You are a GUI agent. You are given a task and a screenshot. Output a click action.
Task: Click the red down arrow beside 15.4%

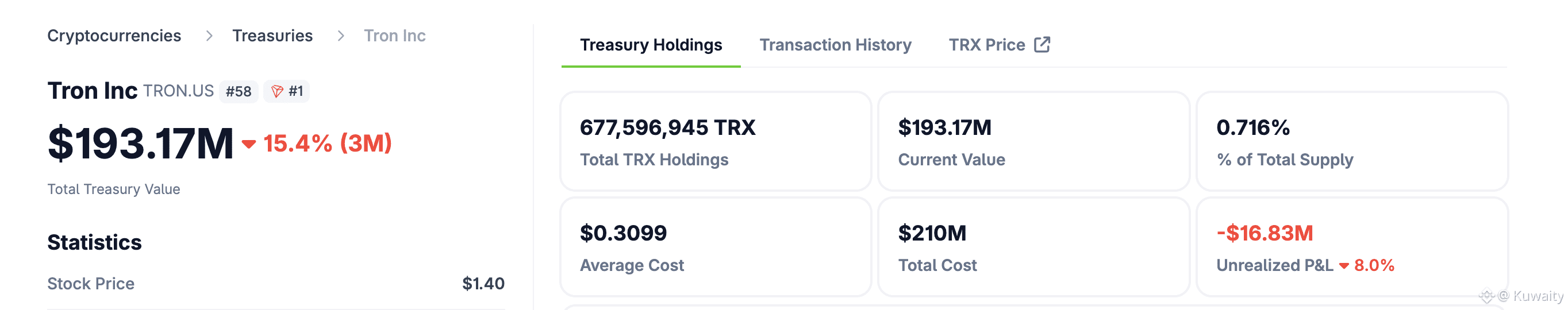click(248, 144)
